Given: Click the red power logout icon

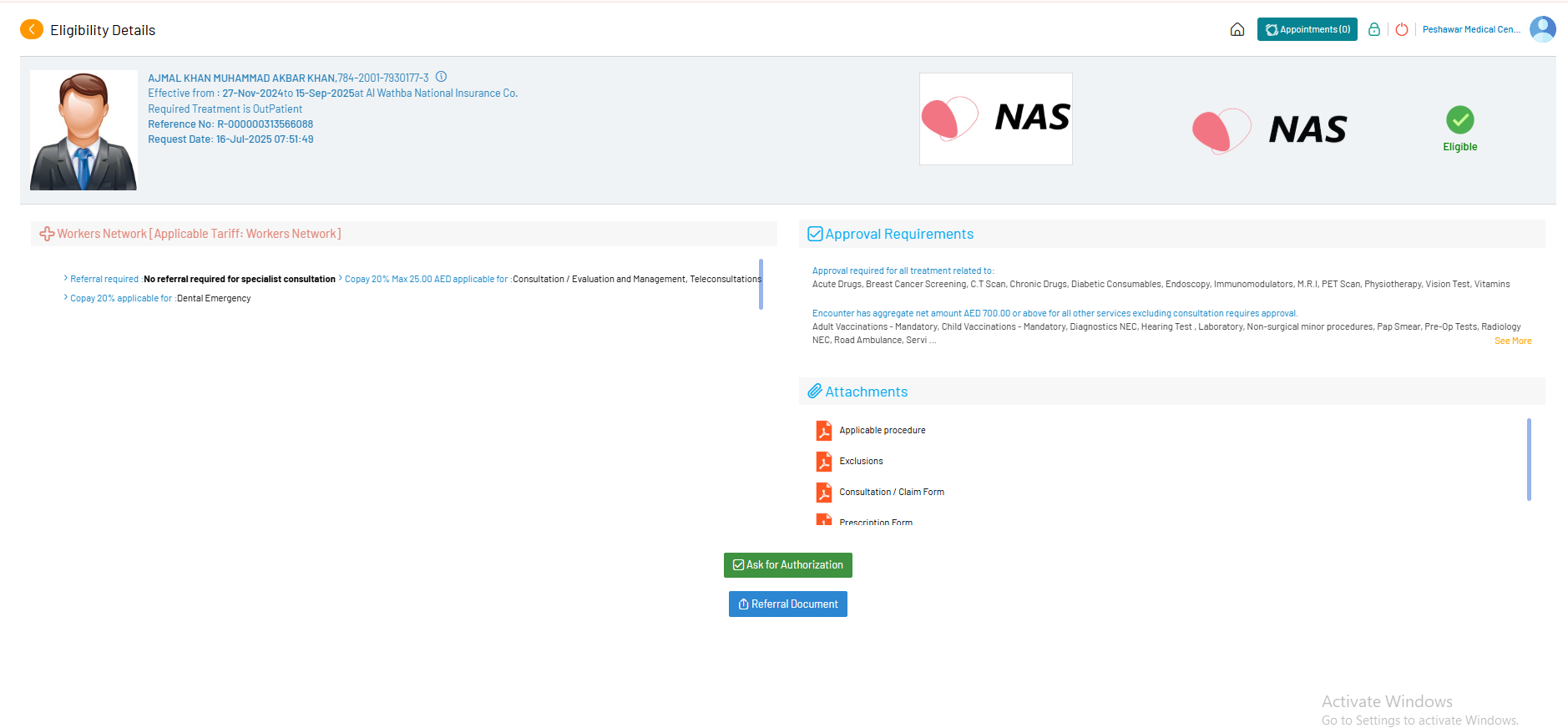Looking at the screenshot, I should 1402,29.
